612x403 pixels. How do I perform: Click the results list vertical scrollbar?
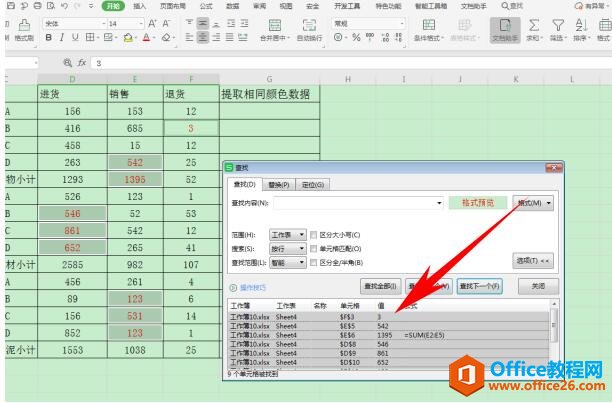point(553,336)
